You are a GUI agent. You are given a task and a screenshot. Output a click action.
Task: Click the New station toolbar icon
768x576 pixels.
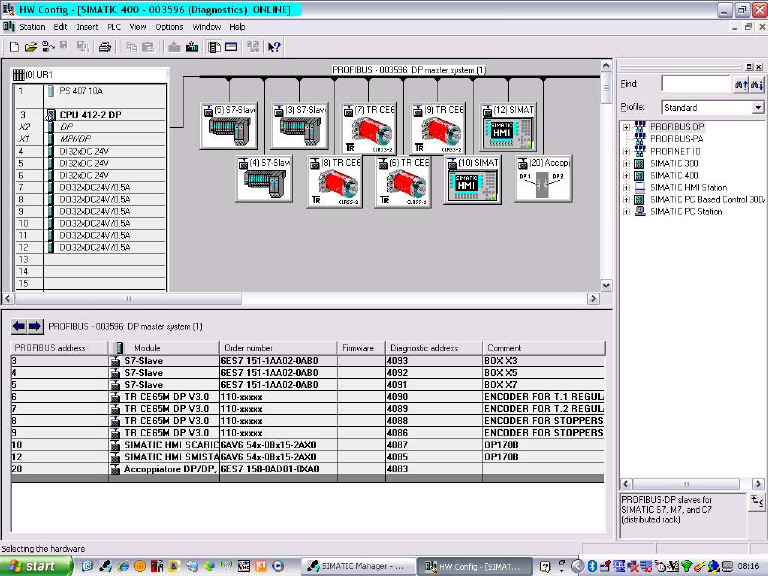pos(14,47)
